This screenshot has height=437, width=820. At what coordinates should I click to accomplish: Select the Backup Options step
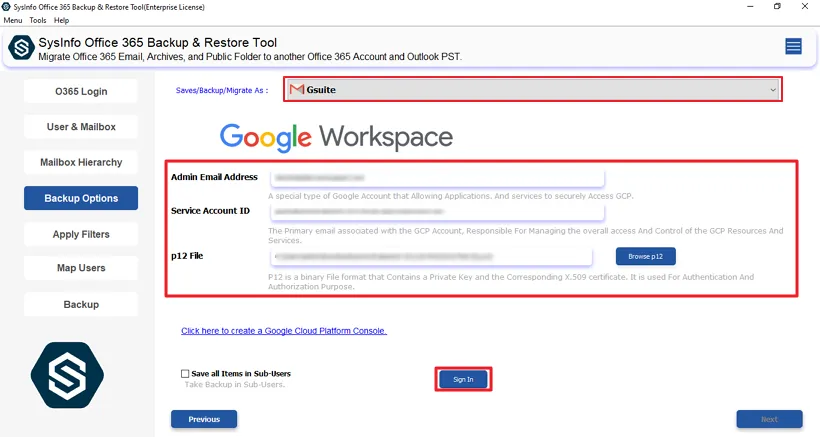pyautogui.click(x=81, y=198)
